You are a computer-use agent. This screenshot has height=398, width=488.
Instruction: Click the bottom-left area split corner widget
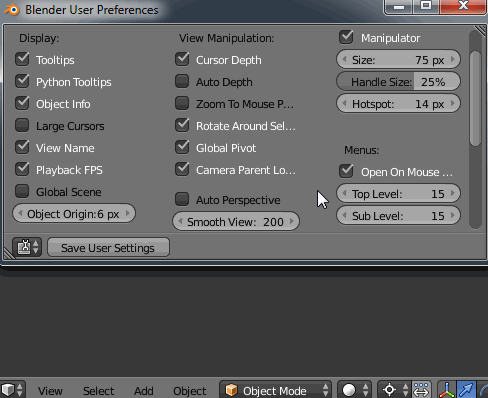point(9,253)
